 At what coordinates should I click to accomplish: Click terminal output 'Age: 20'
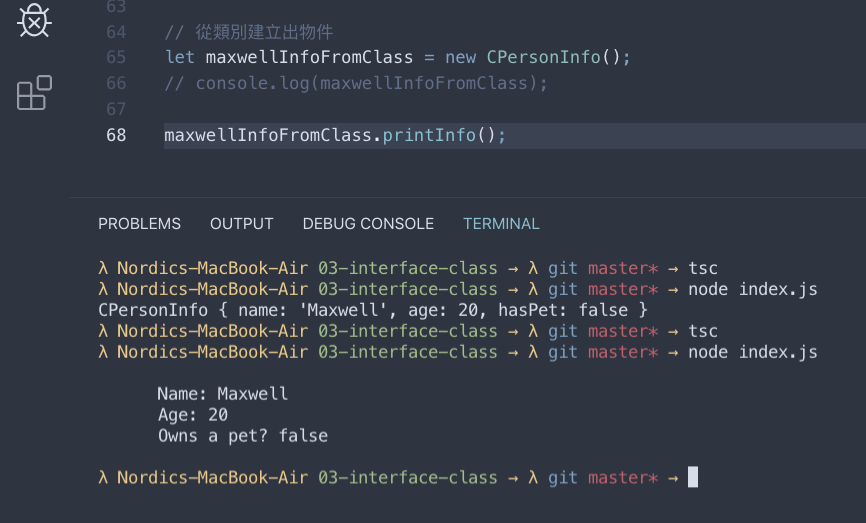coord(193,415)
